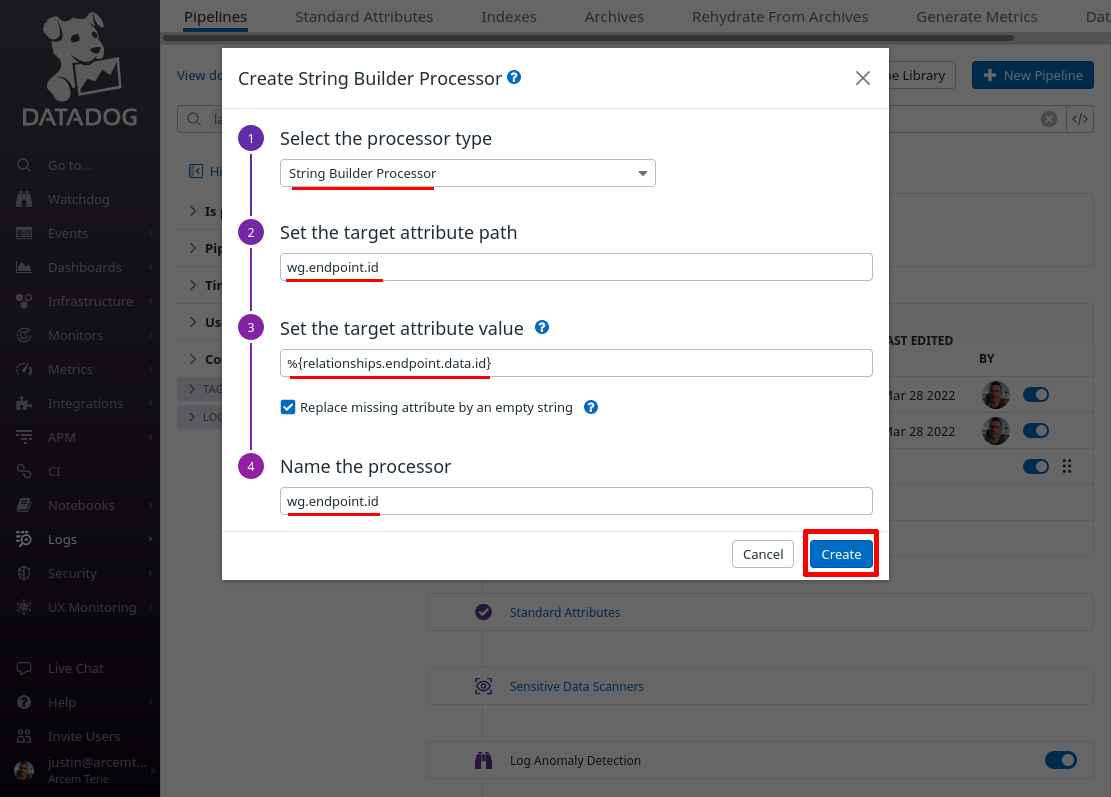Click drag handle dots on pipeline row

click(x=1067, y=466)
